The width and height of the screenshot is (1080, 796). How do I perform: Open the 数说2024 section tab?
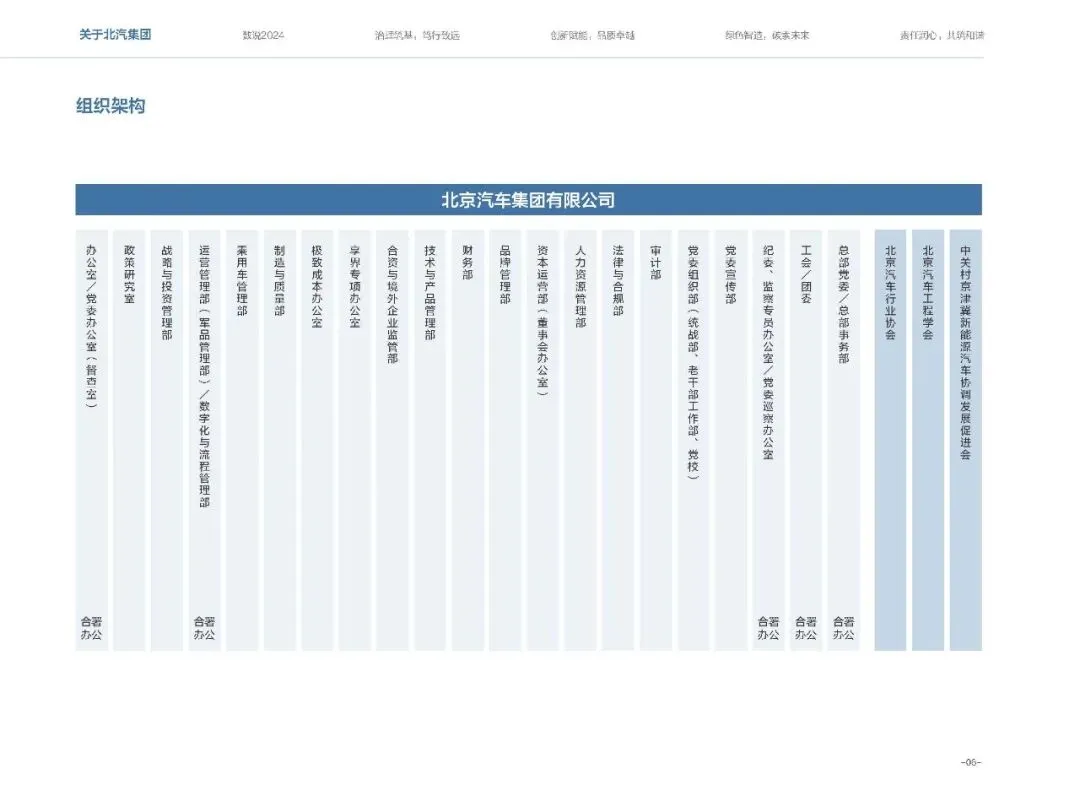pos(263,35)
